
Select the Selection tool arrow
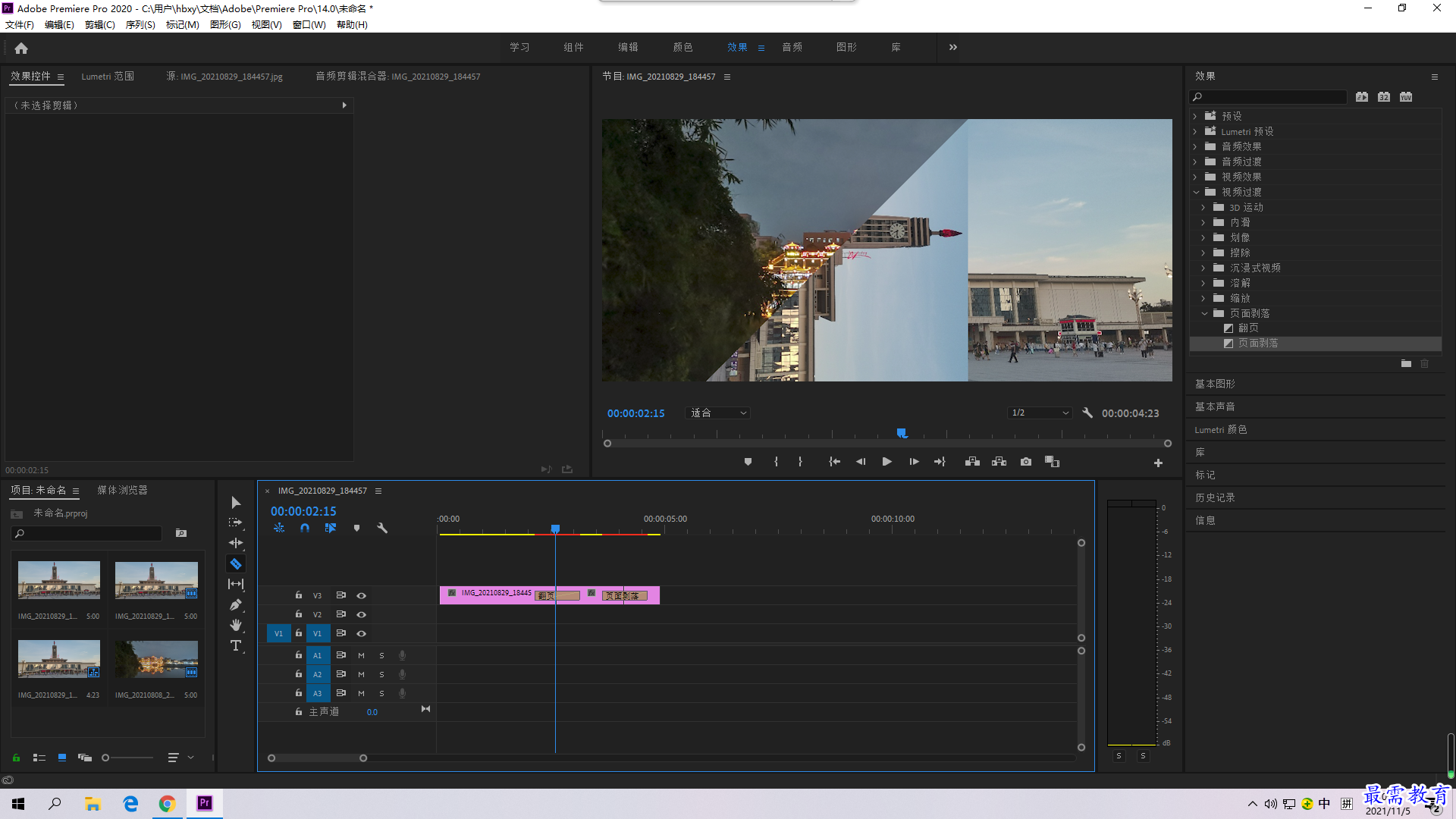click(236, 503)
